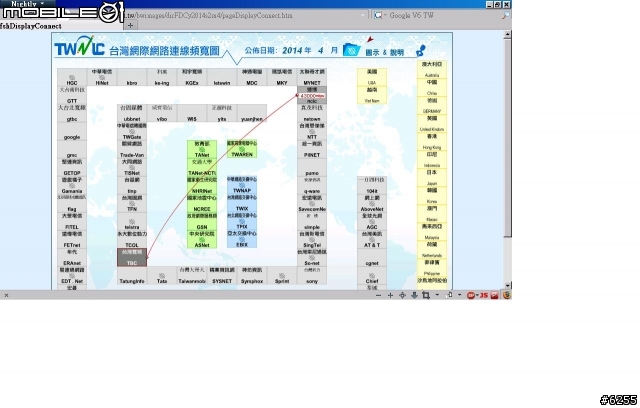The width and height of the screenshot is (640, 408).
Task: Select the AT&T network node
Action: coord(372,239)
